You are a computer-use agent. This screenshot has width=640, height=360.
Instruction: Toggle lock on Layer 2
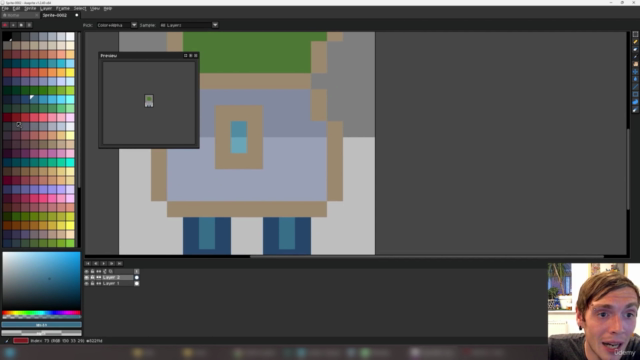(92, 278)
